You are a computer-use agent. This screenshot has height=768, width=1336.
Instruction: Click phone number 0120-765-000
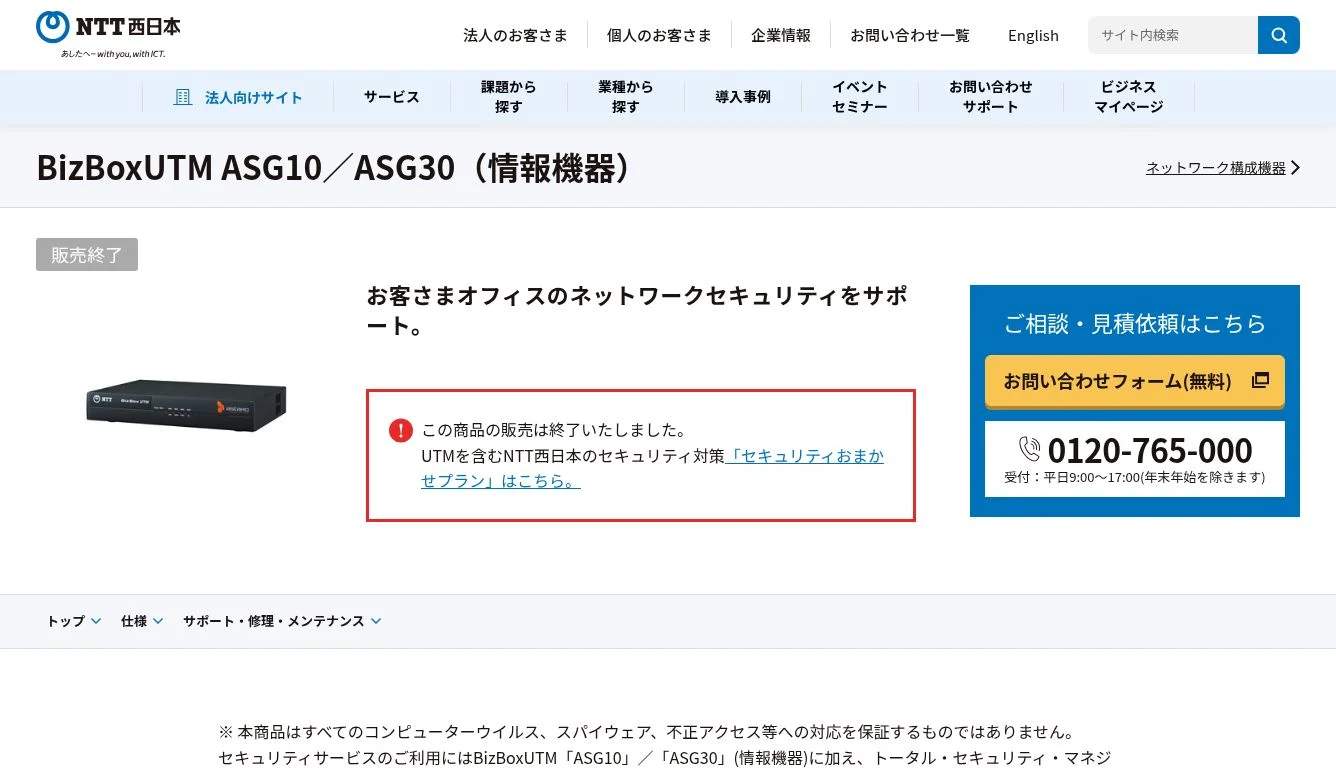coord(1150,450)
